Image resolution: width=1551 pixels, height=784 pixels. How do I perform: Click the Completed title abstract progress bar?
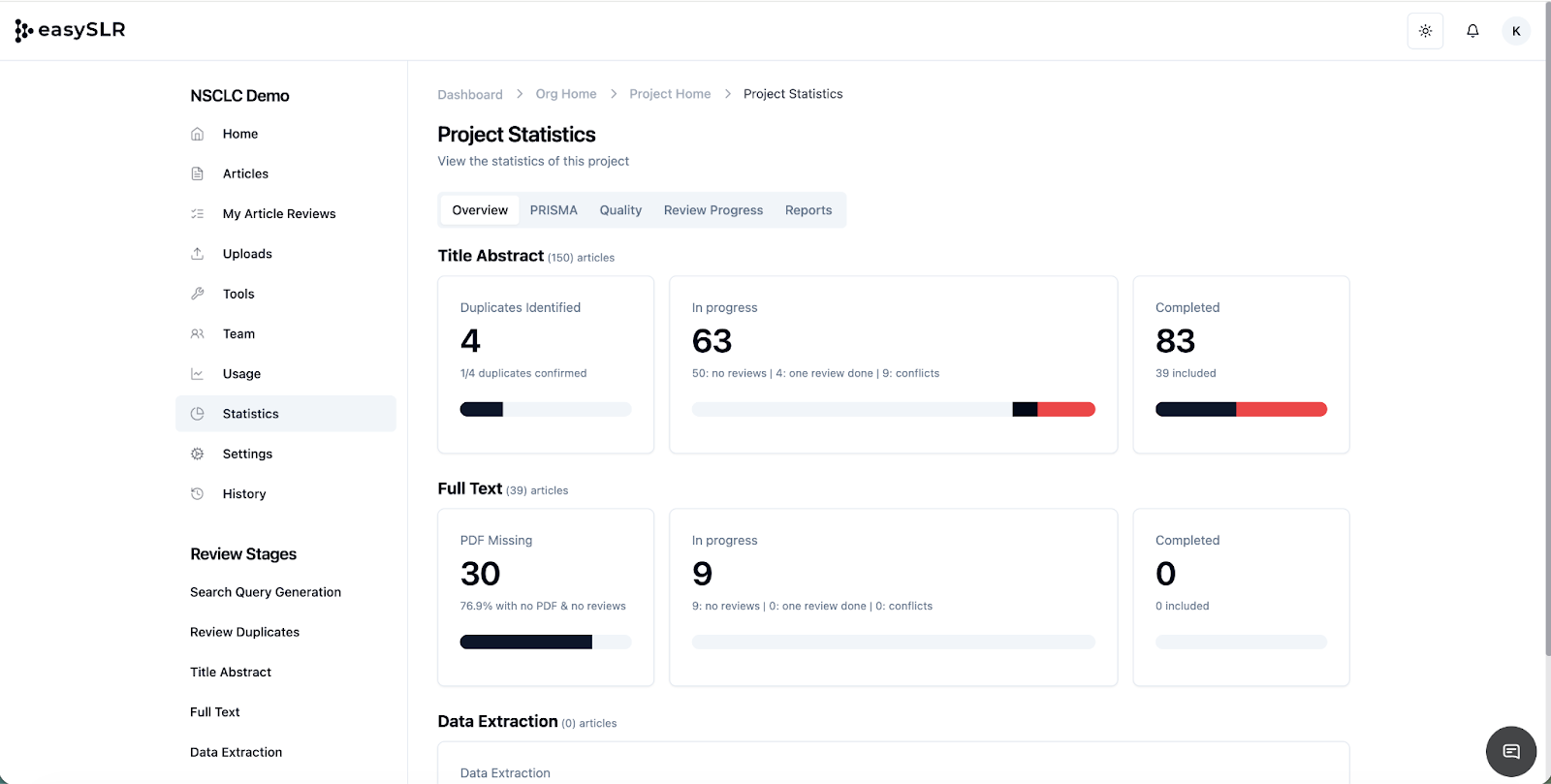1241,410
